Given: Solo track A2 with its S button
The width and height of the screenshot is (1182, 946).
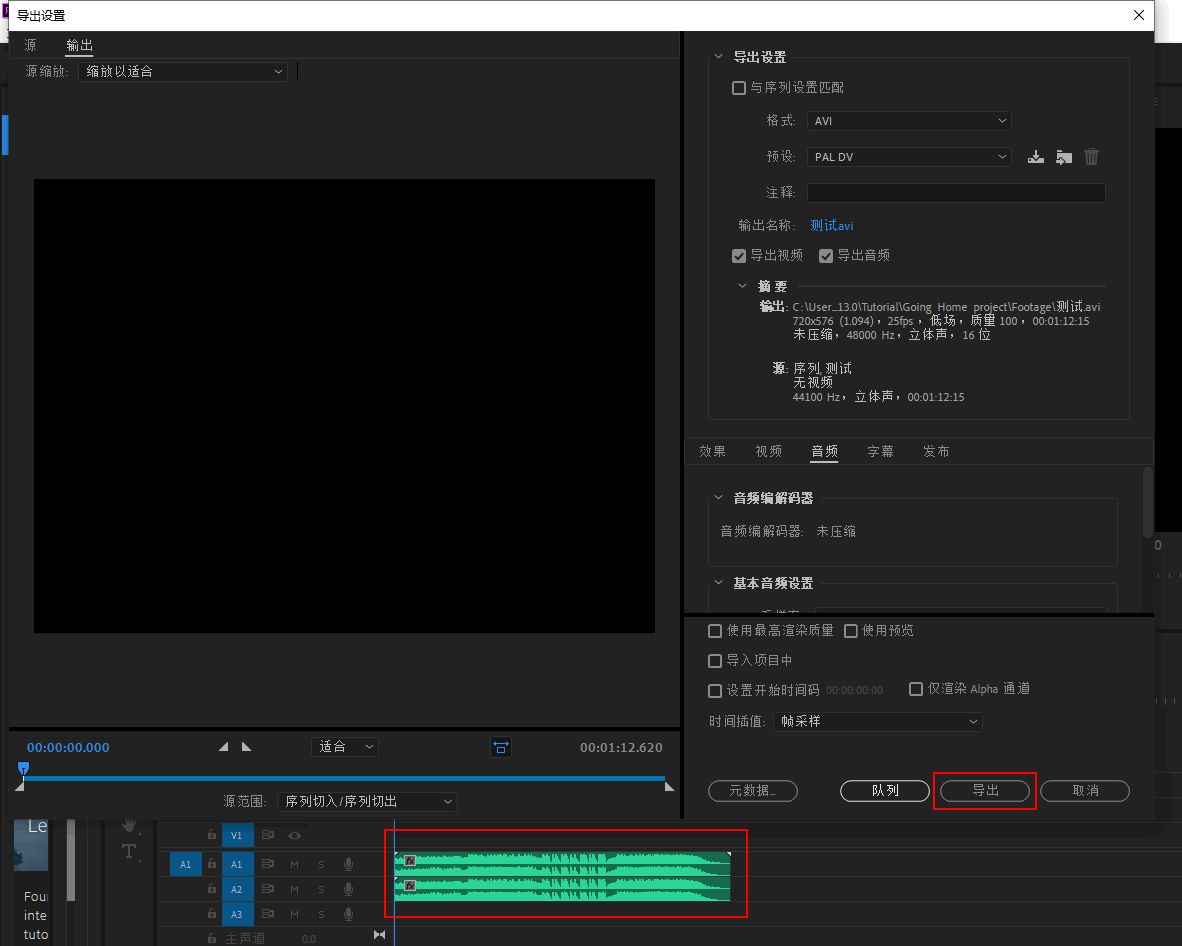Looking at the screenshot, I should [x=321, y=889].
